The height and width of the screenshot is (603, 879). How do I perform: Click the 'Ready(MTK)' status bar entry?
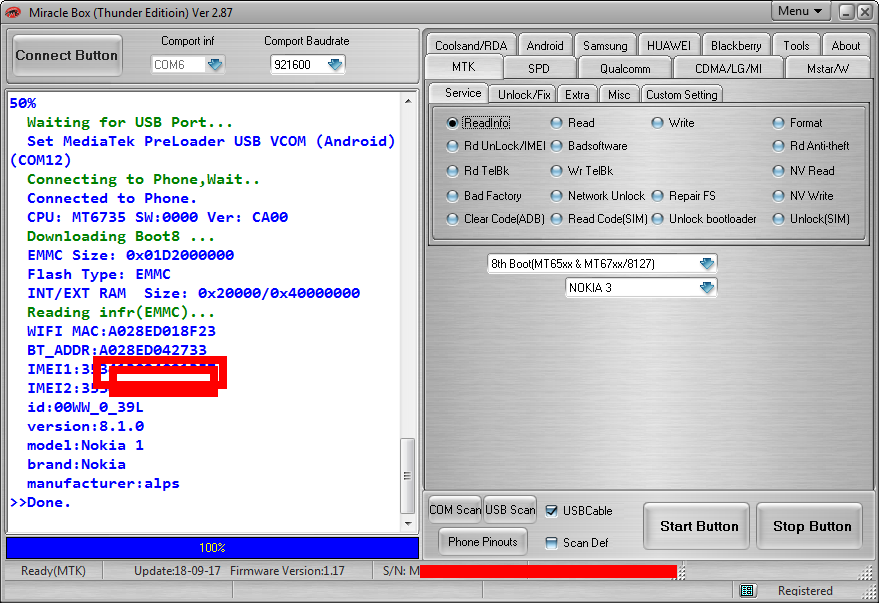[x=53, y=570]
